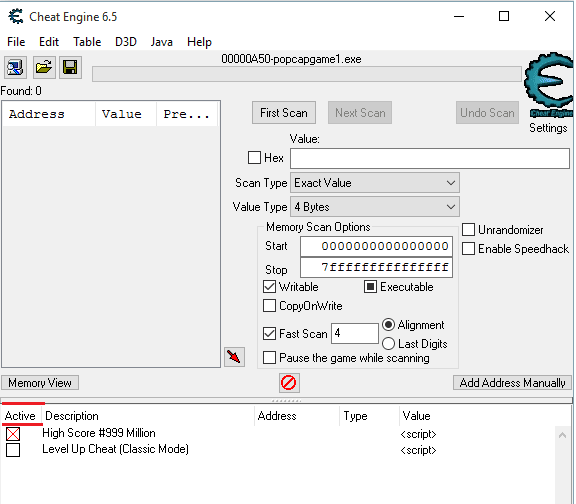Click the cheat table scrollbar up arrow

tap(562, 436)
